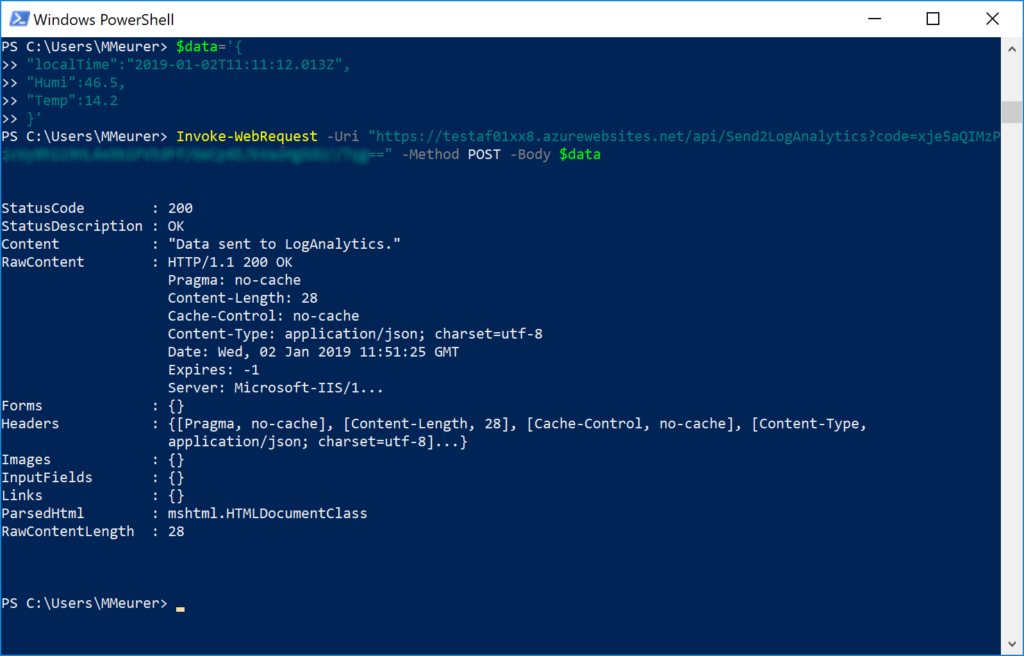Click the blinking cursor at prompt

[180, 609]
